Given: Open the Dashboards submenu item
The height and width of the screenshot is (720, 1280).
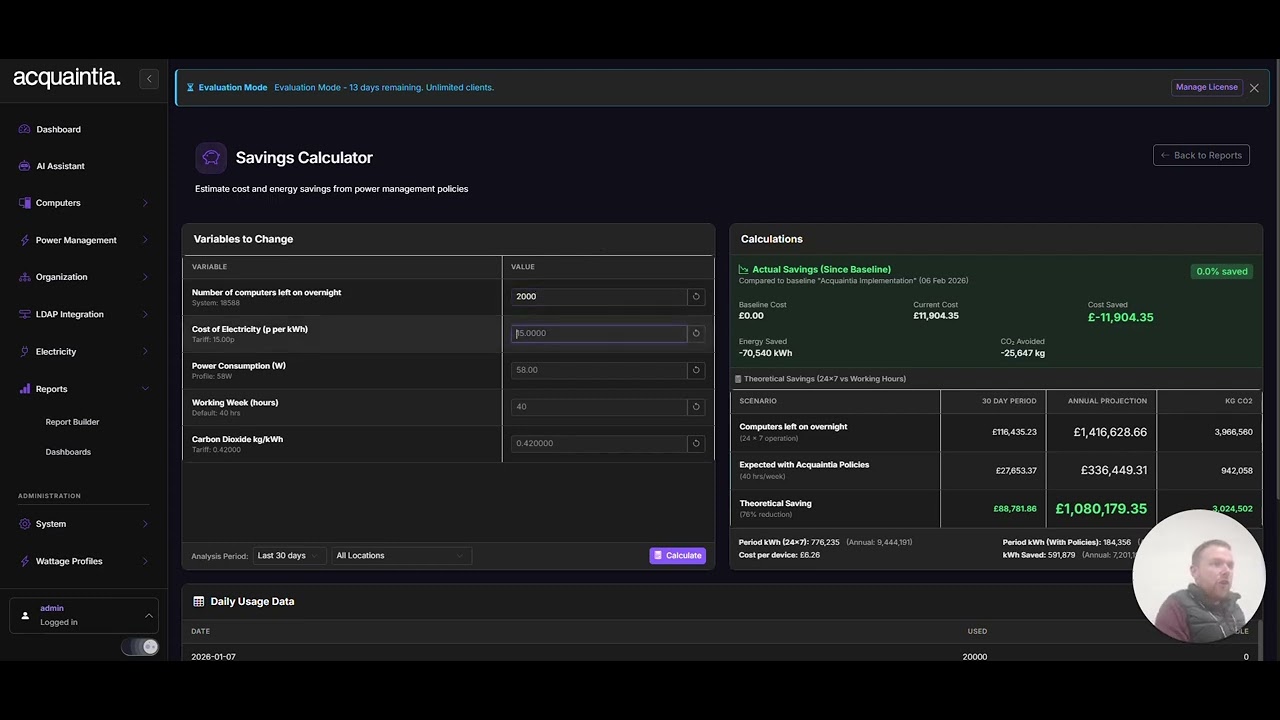Looking at the screenshot, I should click(68, 452).
